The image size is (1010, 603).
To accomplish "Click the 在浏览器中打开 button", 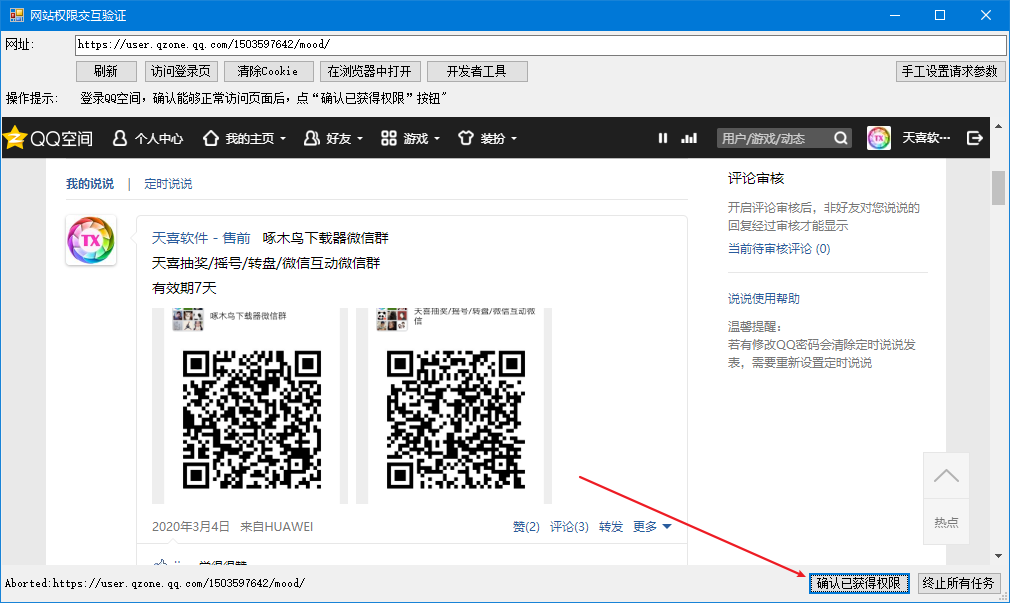I will 370,72.
